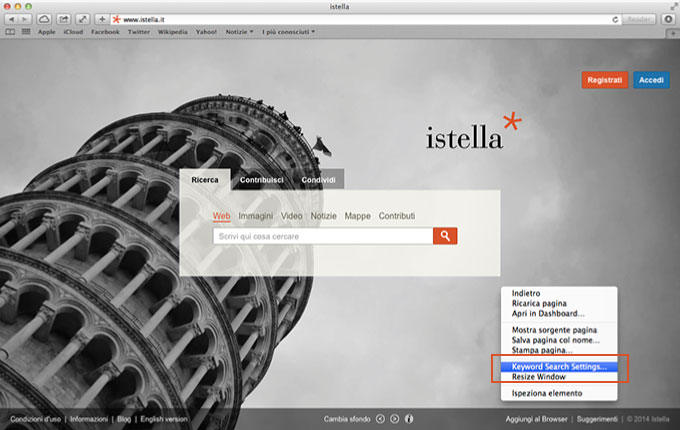
Task: Go back with Safari's back arrow
Action: pyautogui.click(x=12, y=19)
